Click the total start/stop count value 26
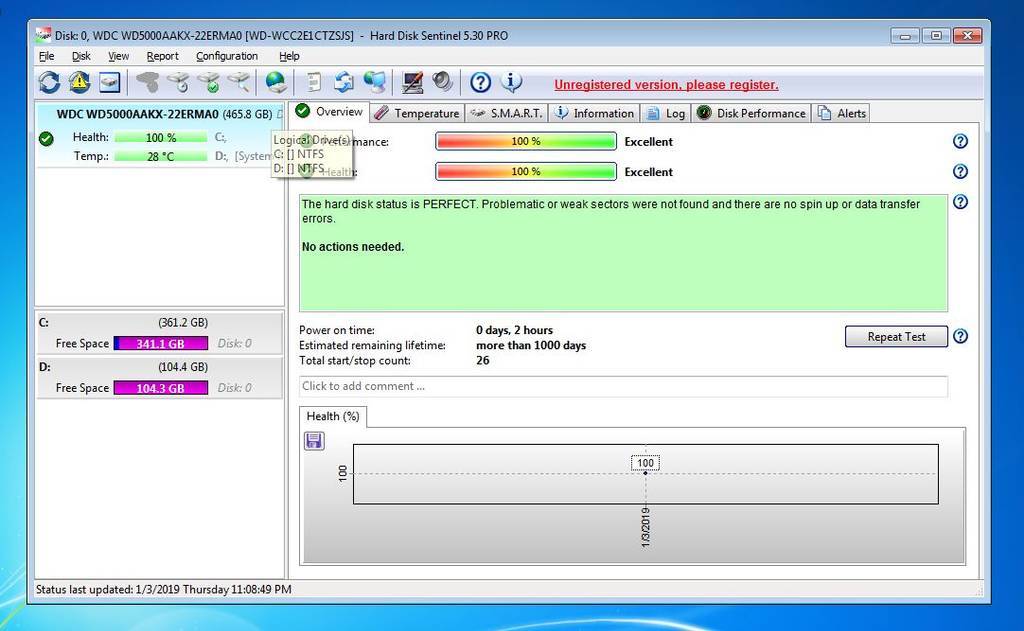The width and height of the screenshot is (1024, 631). [x=483, y=361]
